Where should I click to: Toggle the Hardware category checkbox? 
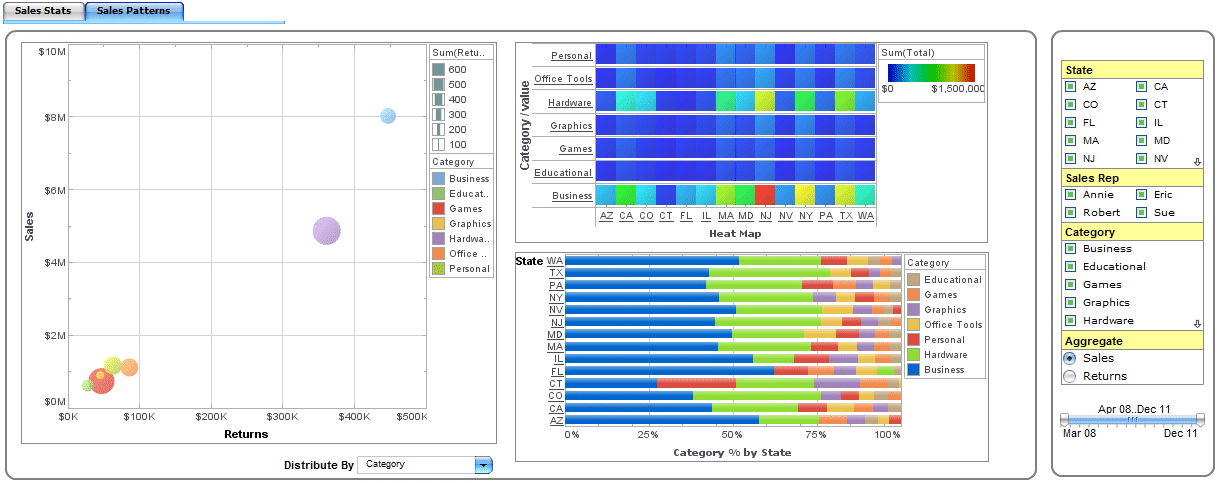click(x=1070, y=321)
